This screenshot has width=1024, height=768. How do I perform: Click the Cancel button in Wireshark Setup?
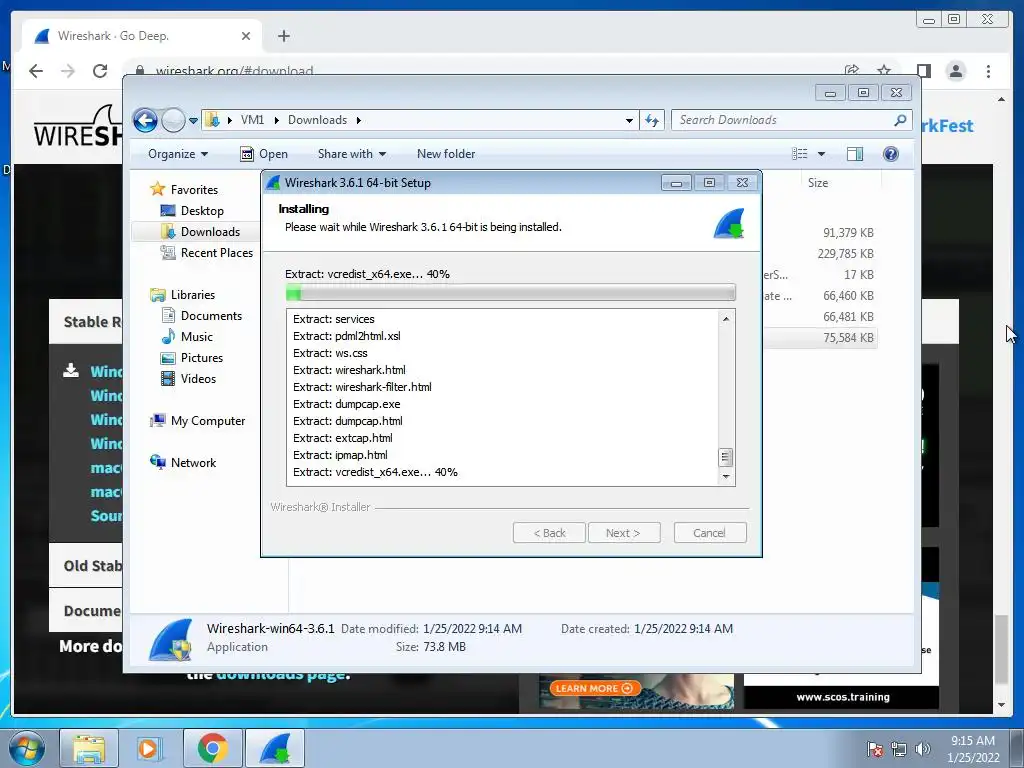pos(710,533)
